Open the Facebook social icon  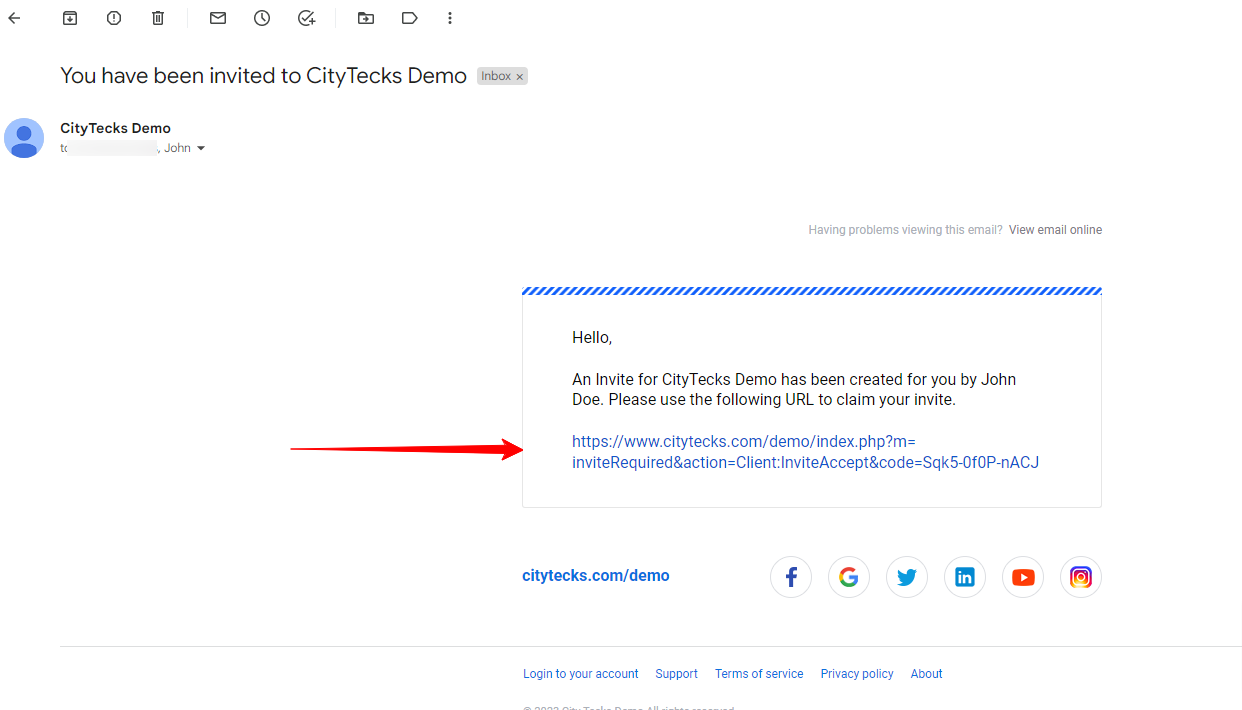pyautogui.click(x=791, y=577)
